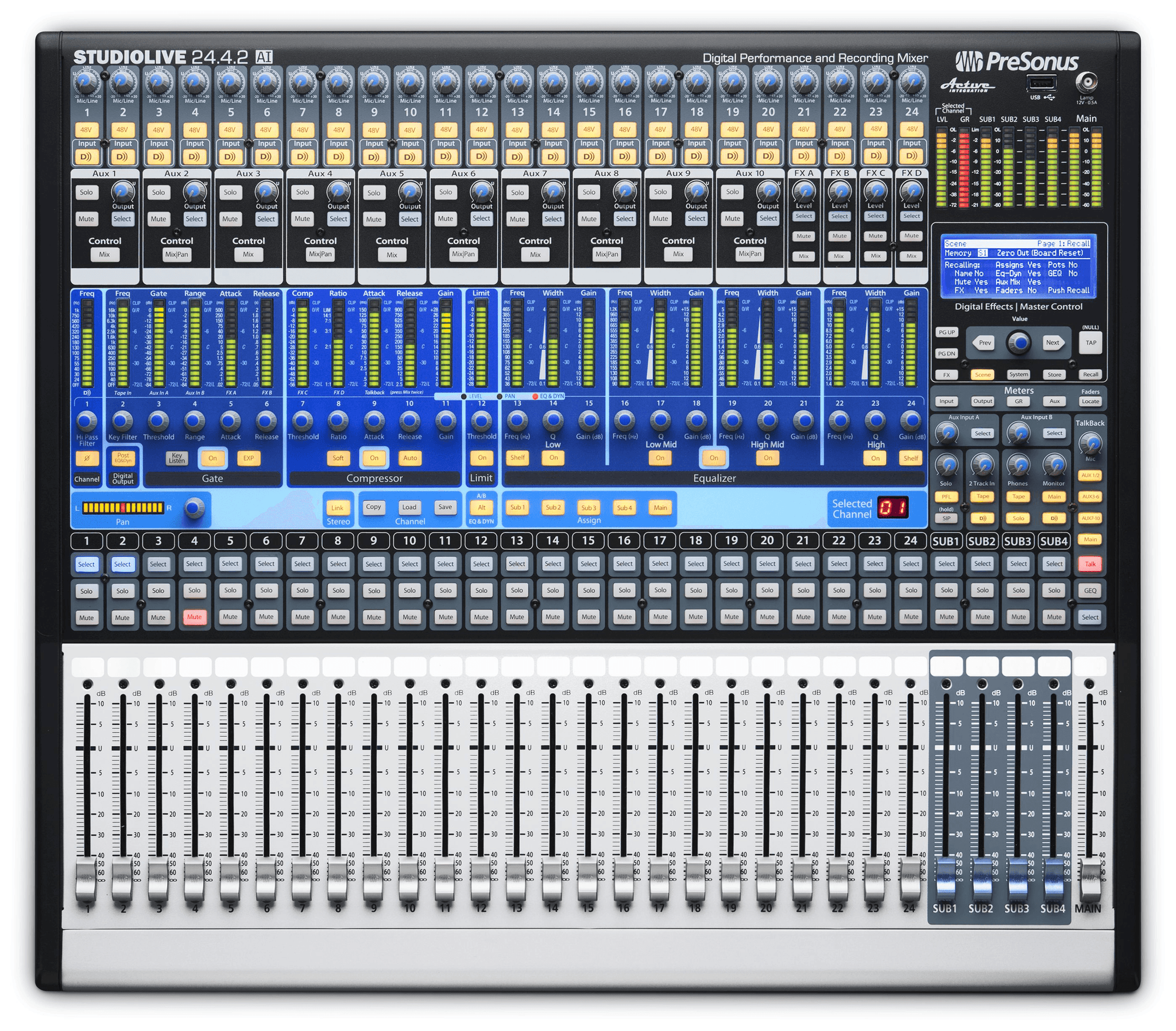
Task: Toggle the Compressor On button
Action: (374, 457)
